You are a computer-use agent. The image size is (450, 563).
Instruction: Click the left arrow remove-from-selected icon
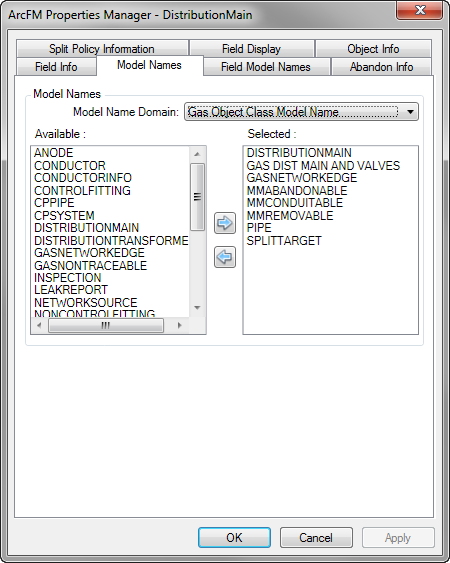225,257
